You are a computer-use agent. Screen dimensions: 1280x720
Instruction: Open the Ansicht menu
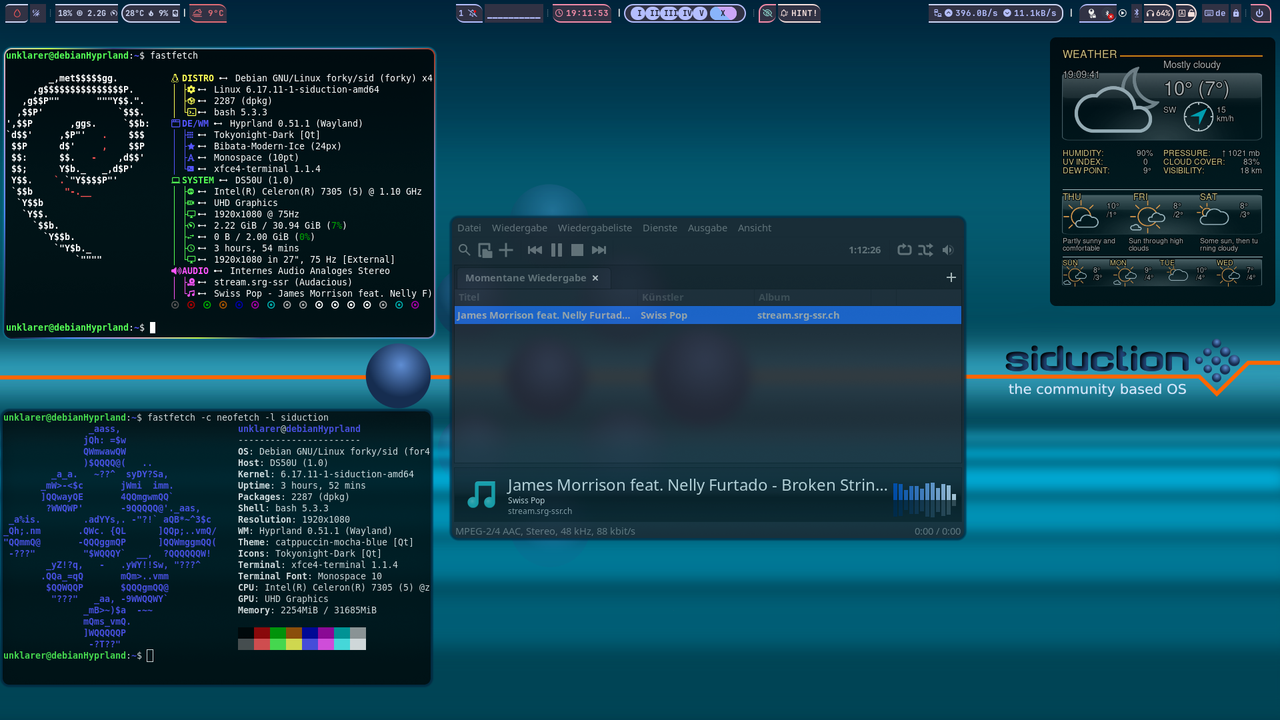click(754, 228)
